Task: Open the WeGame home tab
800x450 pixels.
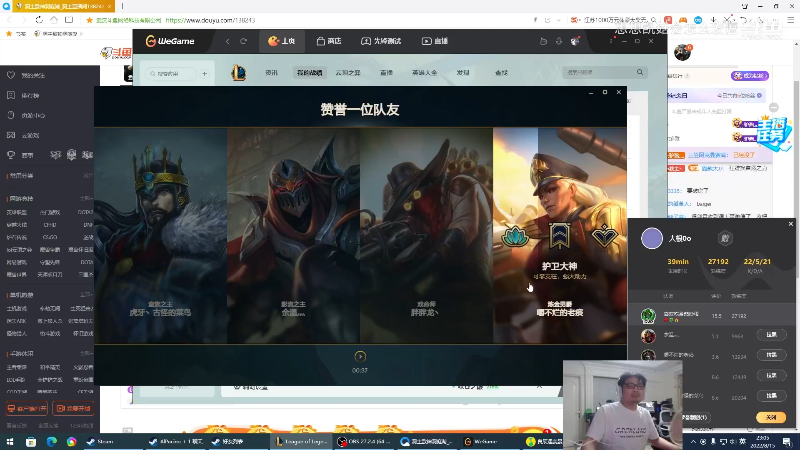Action: pos(282,41)
